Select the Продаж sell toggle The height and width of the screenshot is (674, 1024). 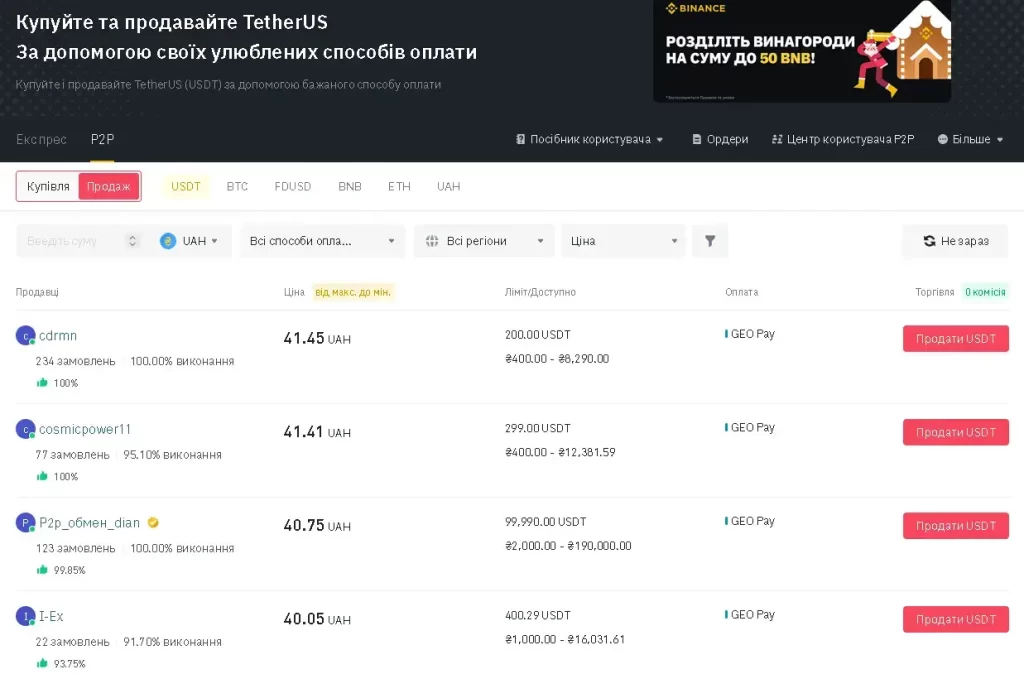point(108,186)
